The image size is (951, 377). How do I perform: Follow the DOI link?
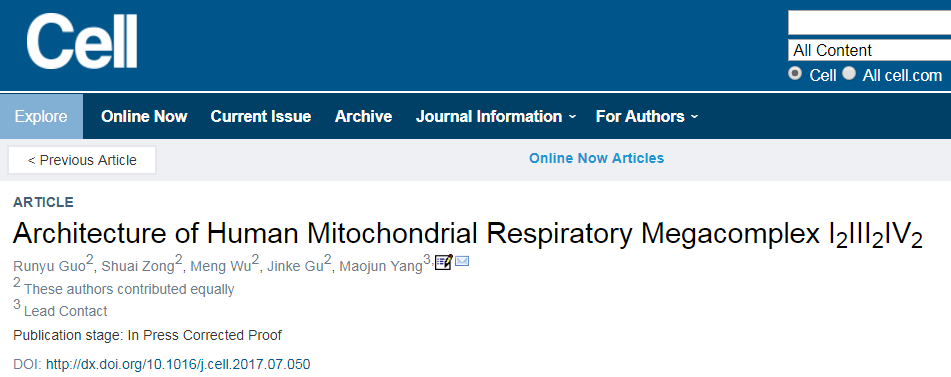click(178, 364)
